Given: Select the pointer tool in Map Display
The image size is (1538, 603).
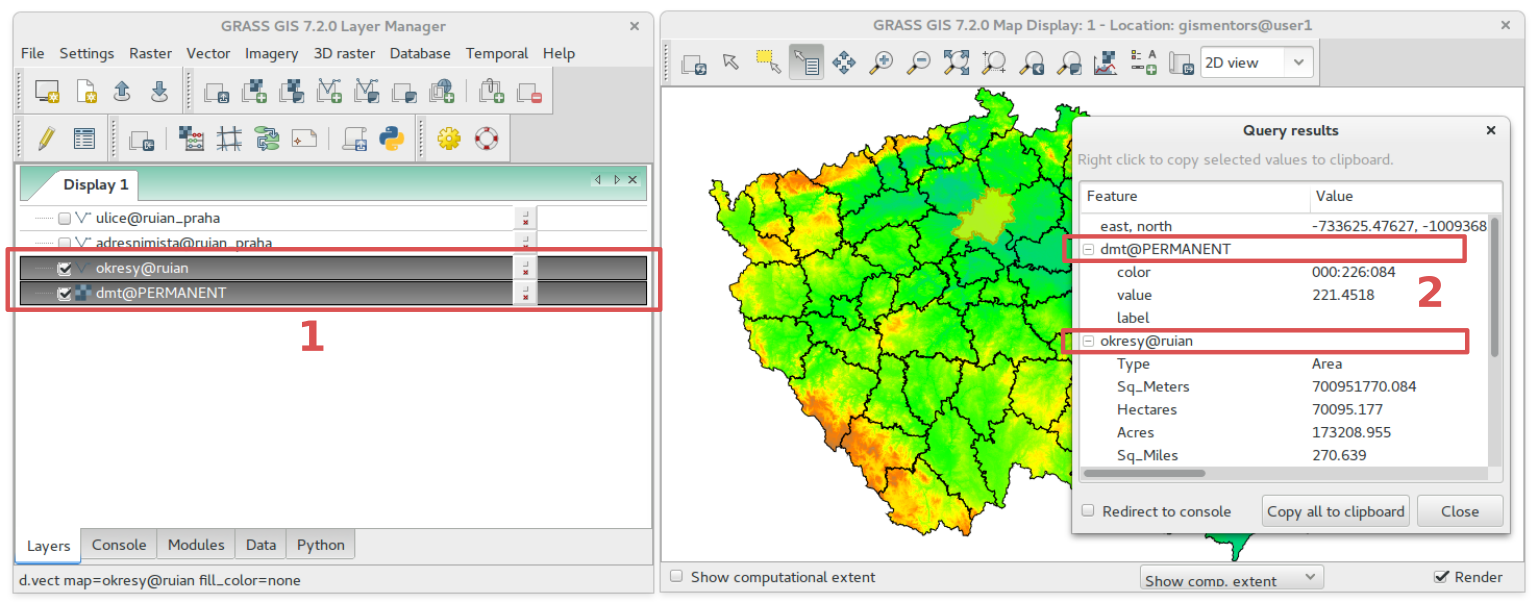Looking at the screenshot, I should (731, 63).
